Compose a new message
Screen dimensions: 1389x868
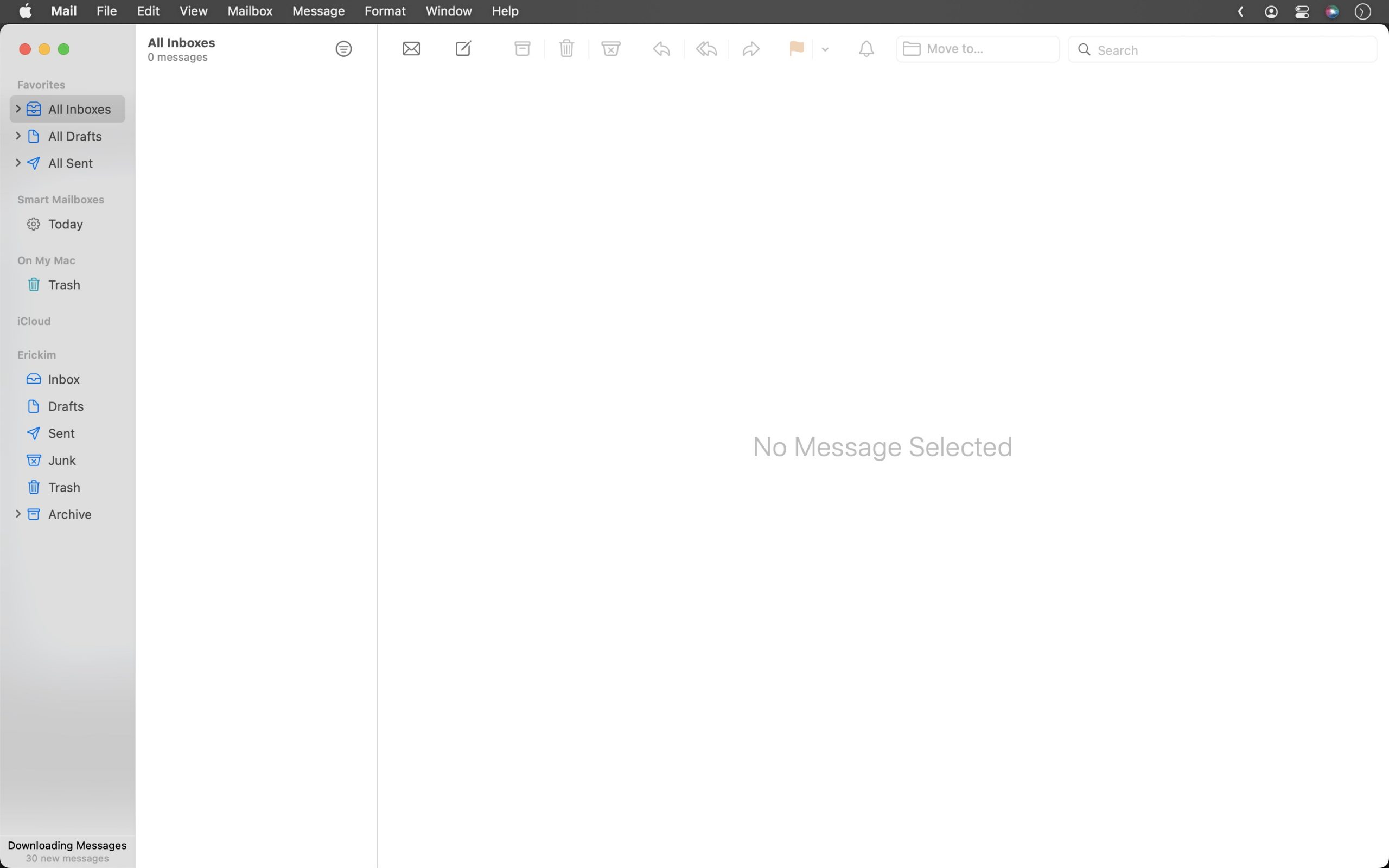[463, 49]
